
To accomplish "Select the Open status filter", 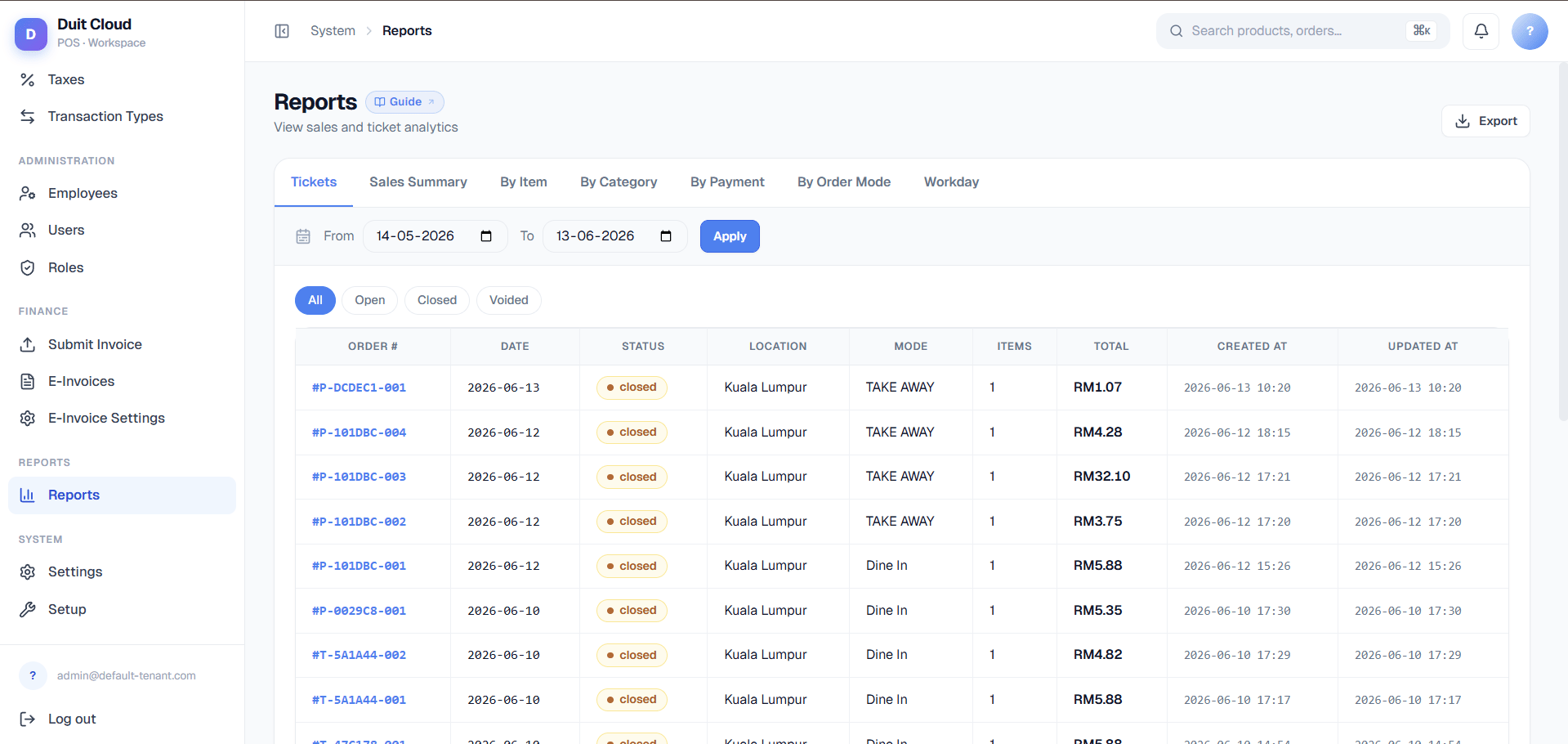I will 370,300.
